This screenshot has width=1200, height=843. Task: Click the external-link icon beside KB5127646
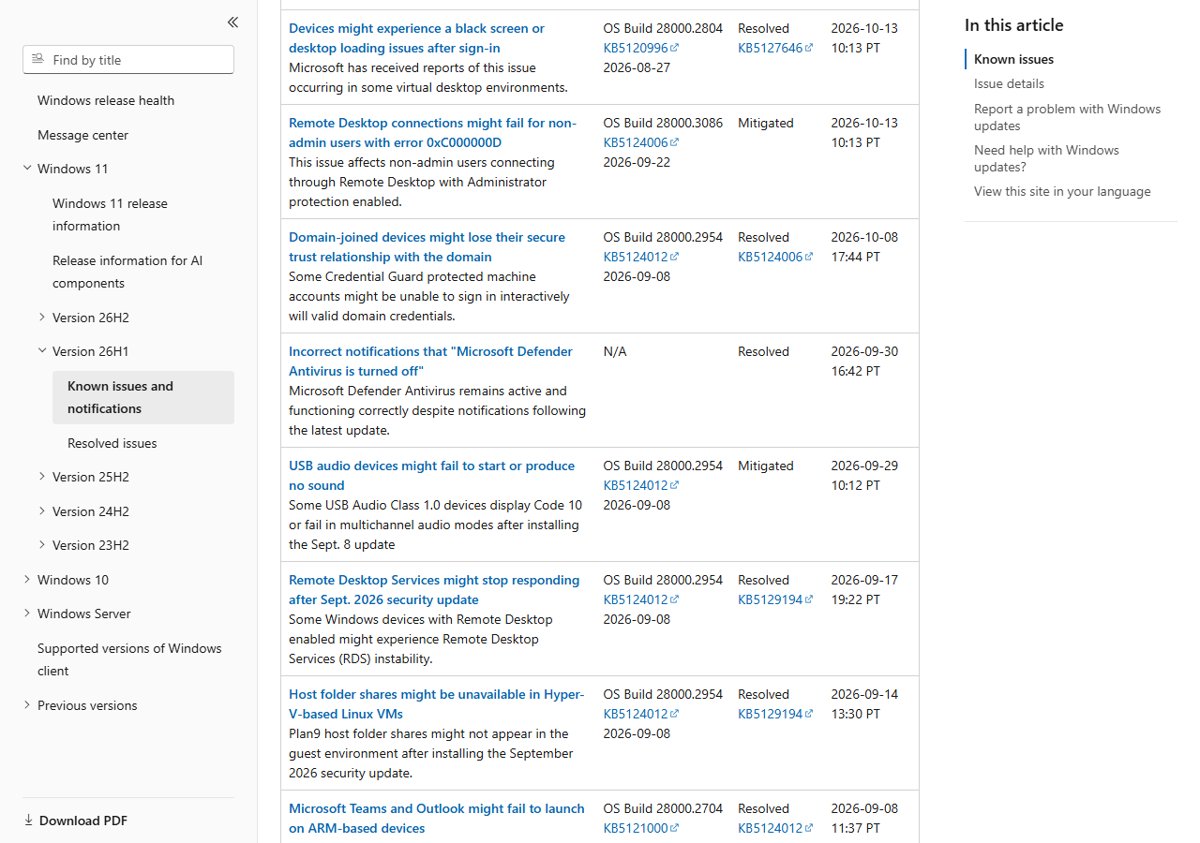(x=809, y=48)
